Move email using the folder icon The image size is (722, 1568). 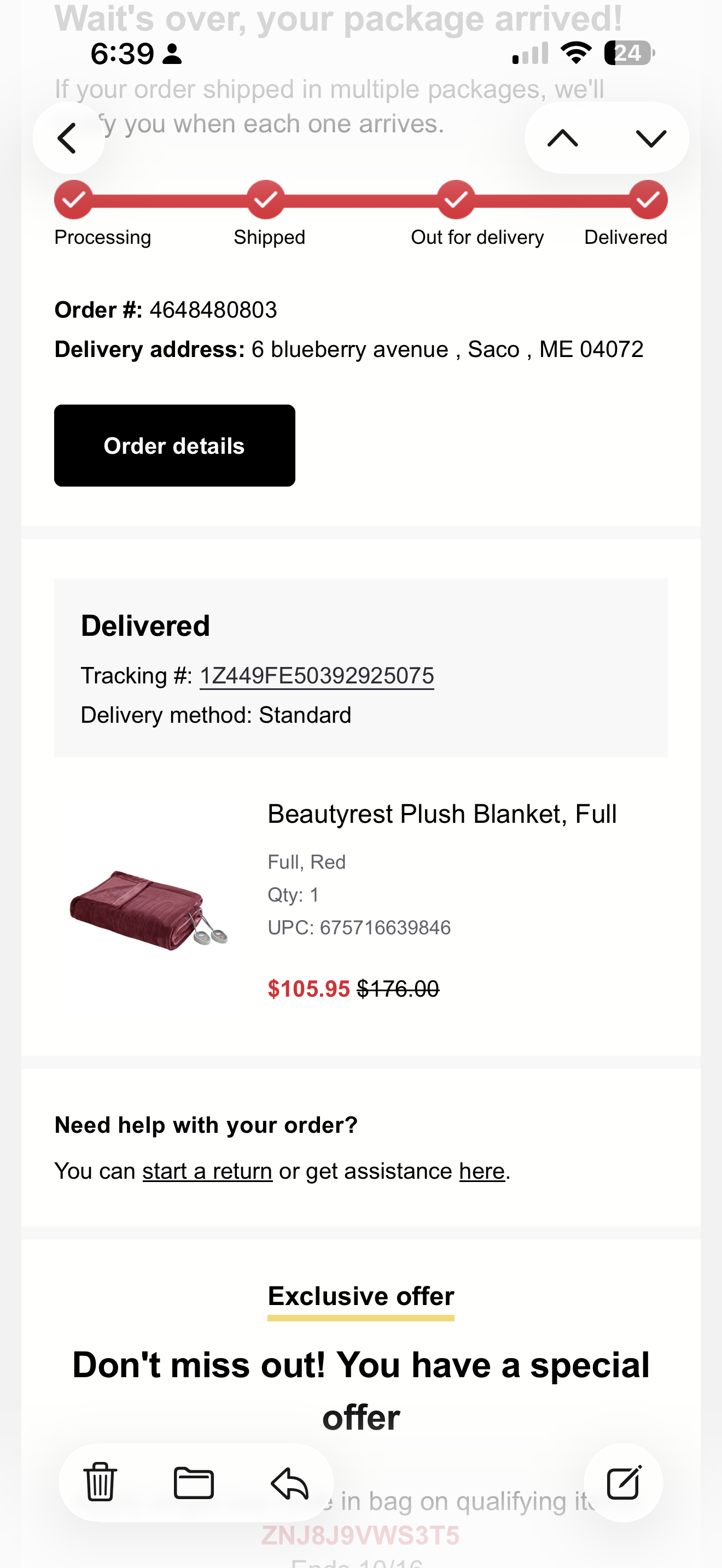[x=194, y=1482]
